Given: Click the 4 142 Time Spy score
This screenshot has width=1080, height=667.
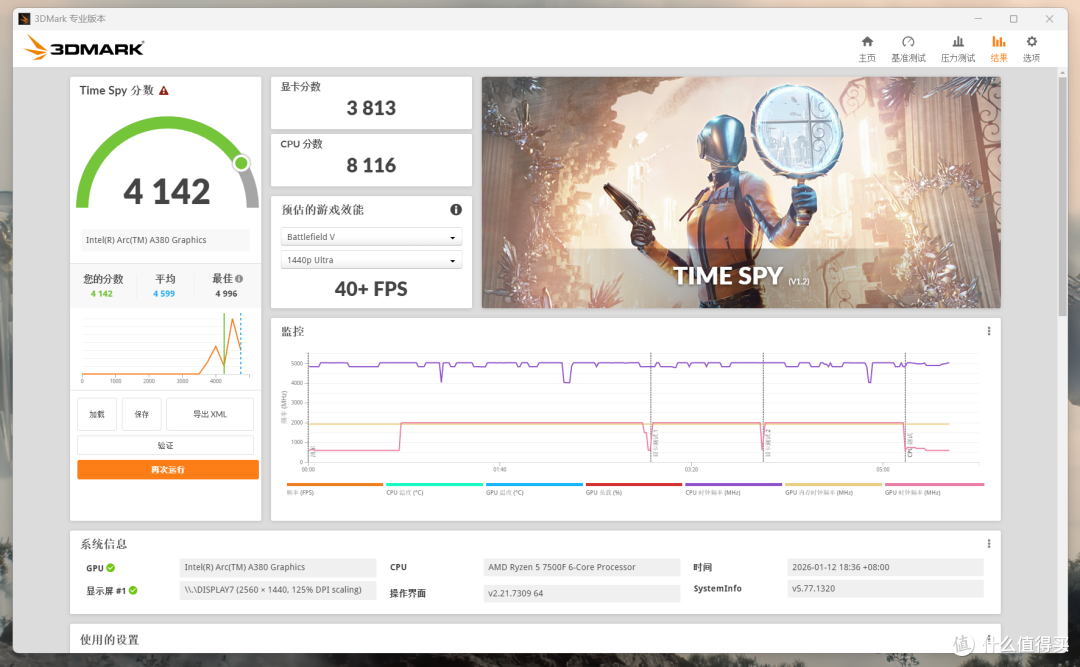Looking at the screenshot, I should [167, 191].
